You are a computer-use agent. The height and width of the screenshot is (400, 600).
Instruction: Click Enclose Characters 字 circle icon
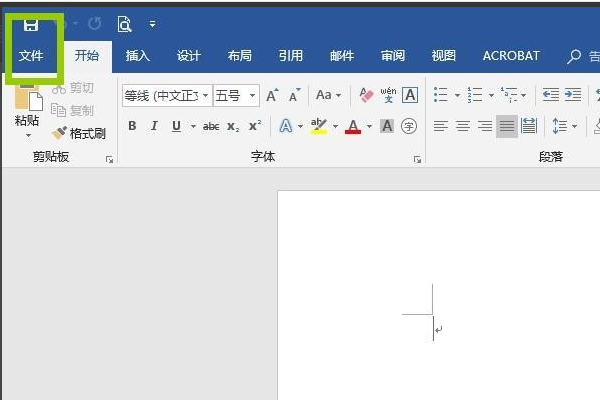click(x=409, y=126)
